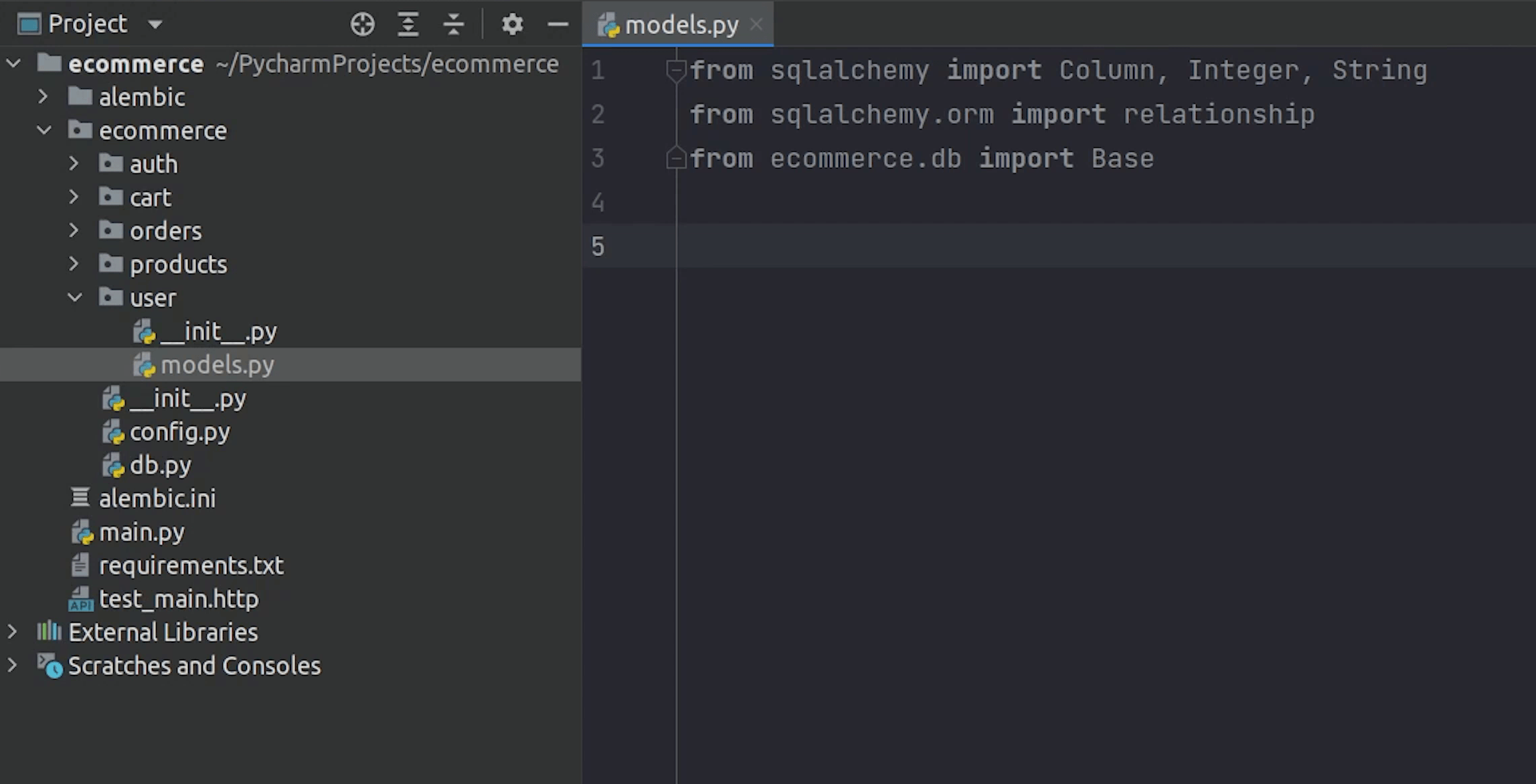The image size is (1536, 784).
Task: Click the Expand All icon in Project toolbar
Action: pyautogui.click(x=408, y=25)
